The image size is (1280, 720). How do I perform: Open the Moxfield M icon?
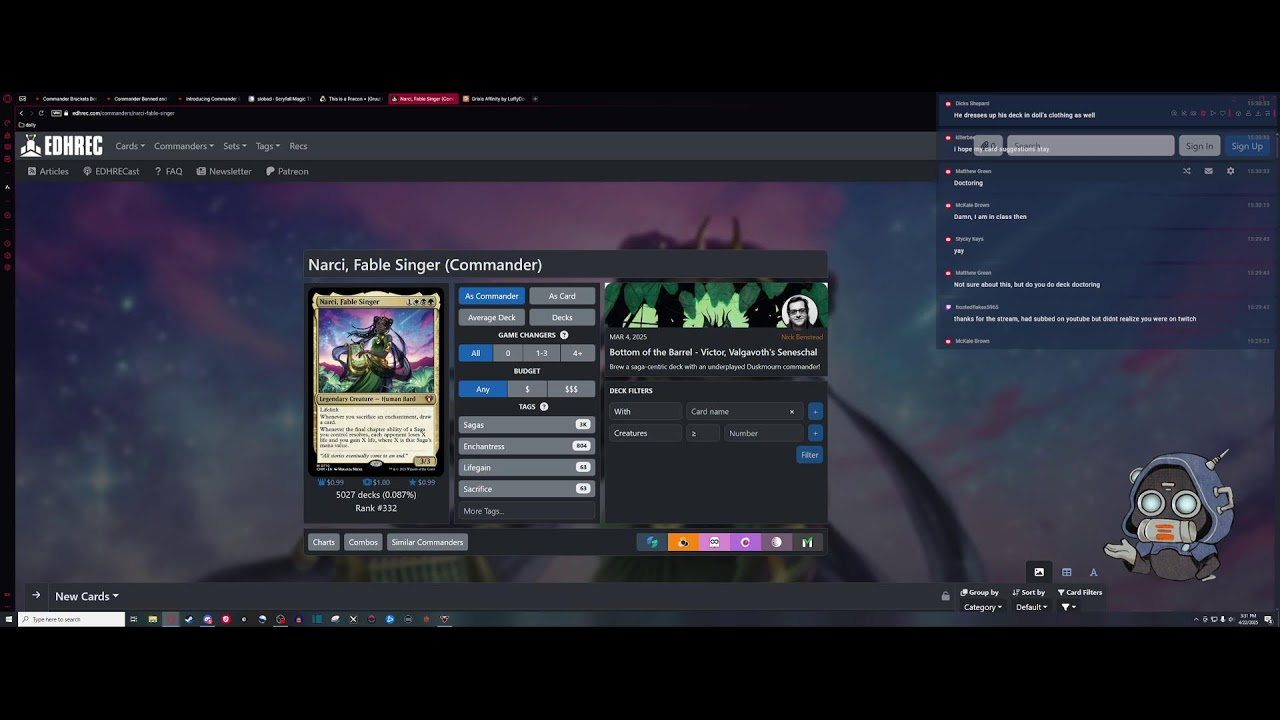[807, 542]
